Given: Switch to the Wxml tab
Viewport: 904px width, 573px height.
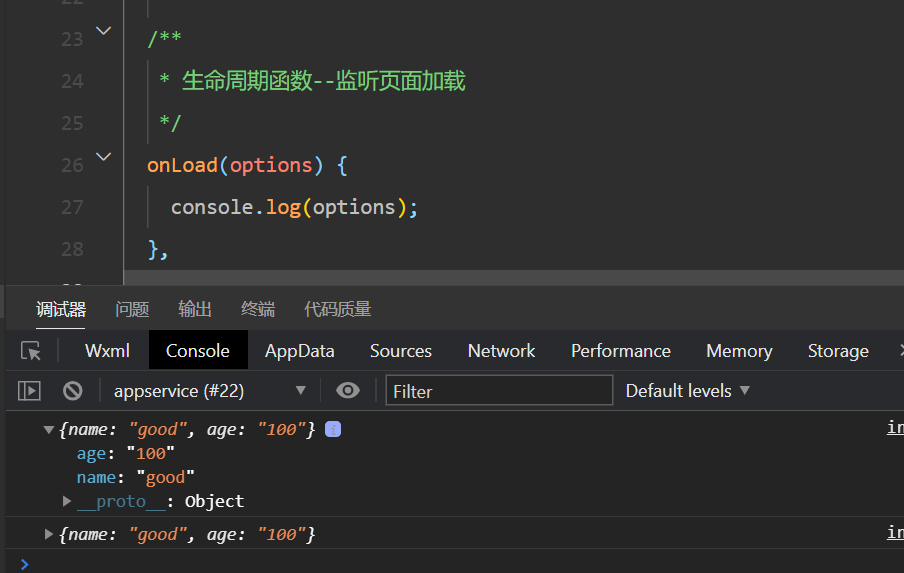Looking at the screenshot, I should 107,350.
